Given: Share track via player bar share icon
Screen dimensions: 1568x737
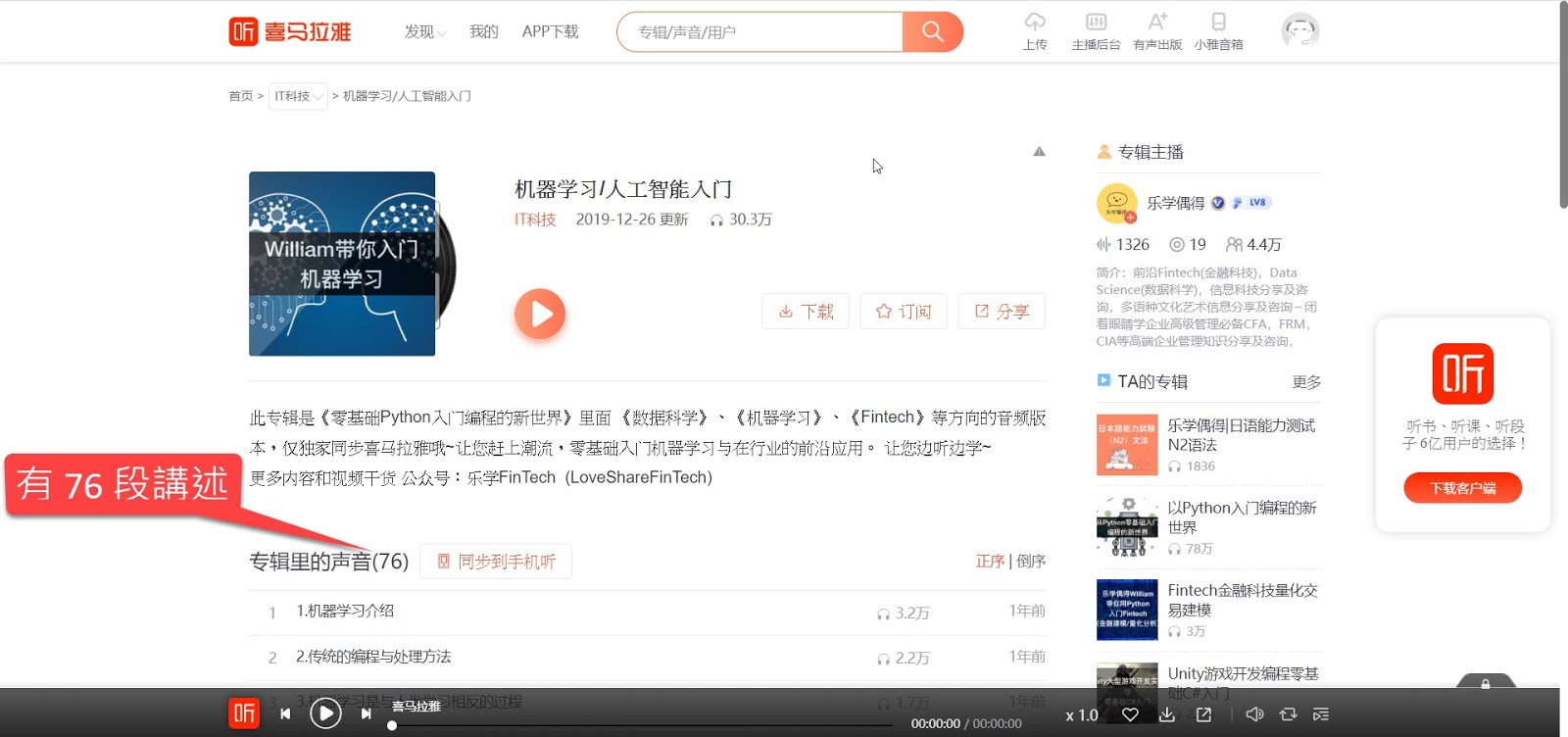Looking at the screenshot, I should click(x=1203, y=714).
